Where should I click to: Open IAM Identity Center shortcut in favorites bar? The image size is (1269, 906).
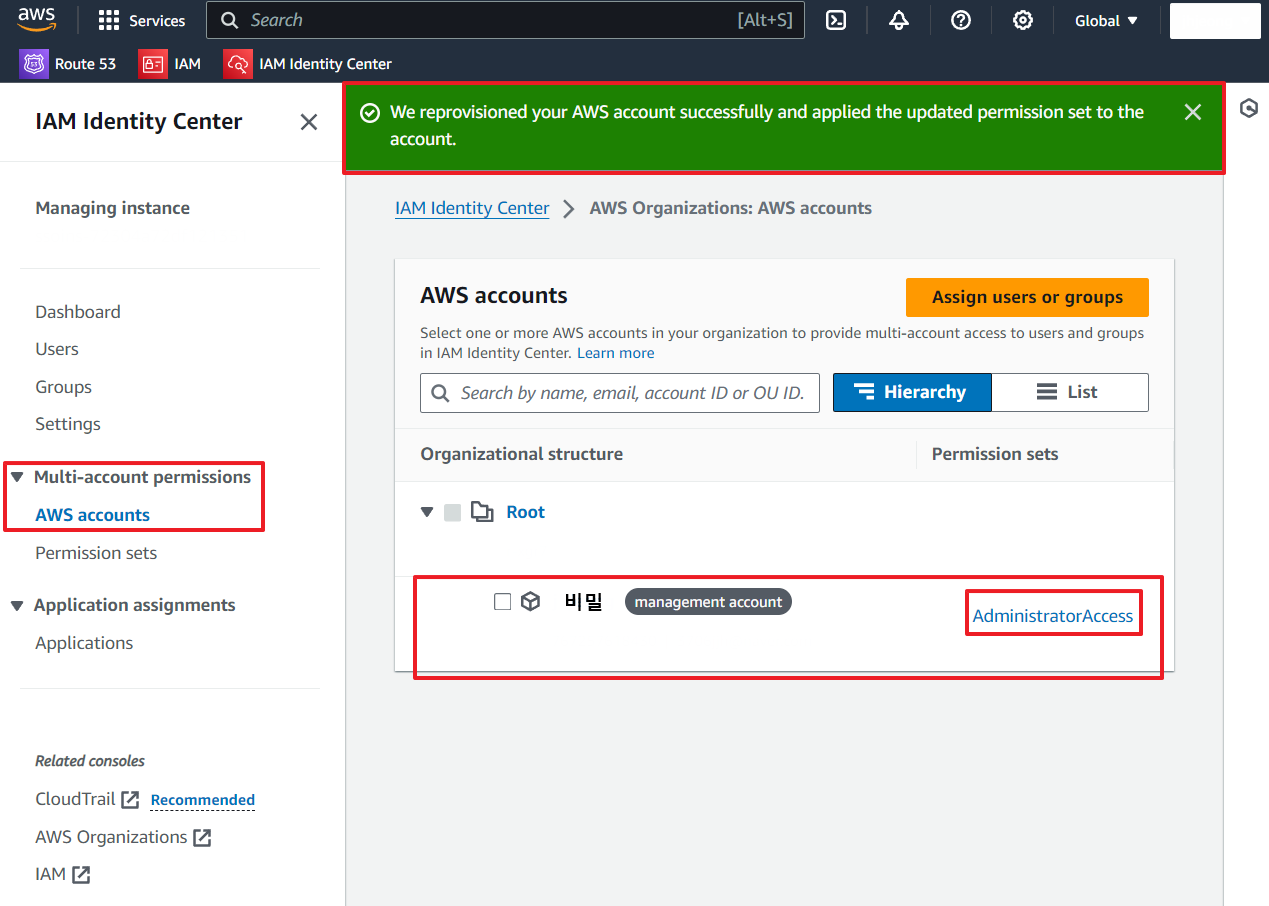tap(308, 64)
